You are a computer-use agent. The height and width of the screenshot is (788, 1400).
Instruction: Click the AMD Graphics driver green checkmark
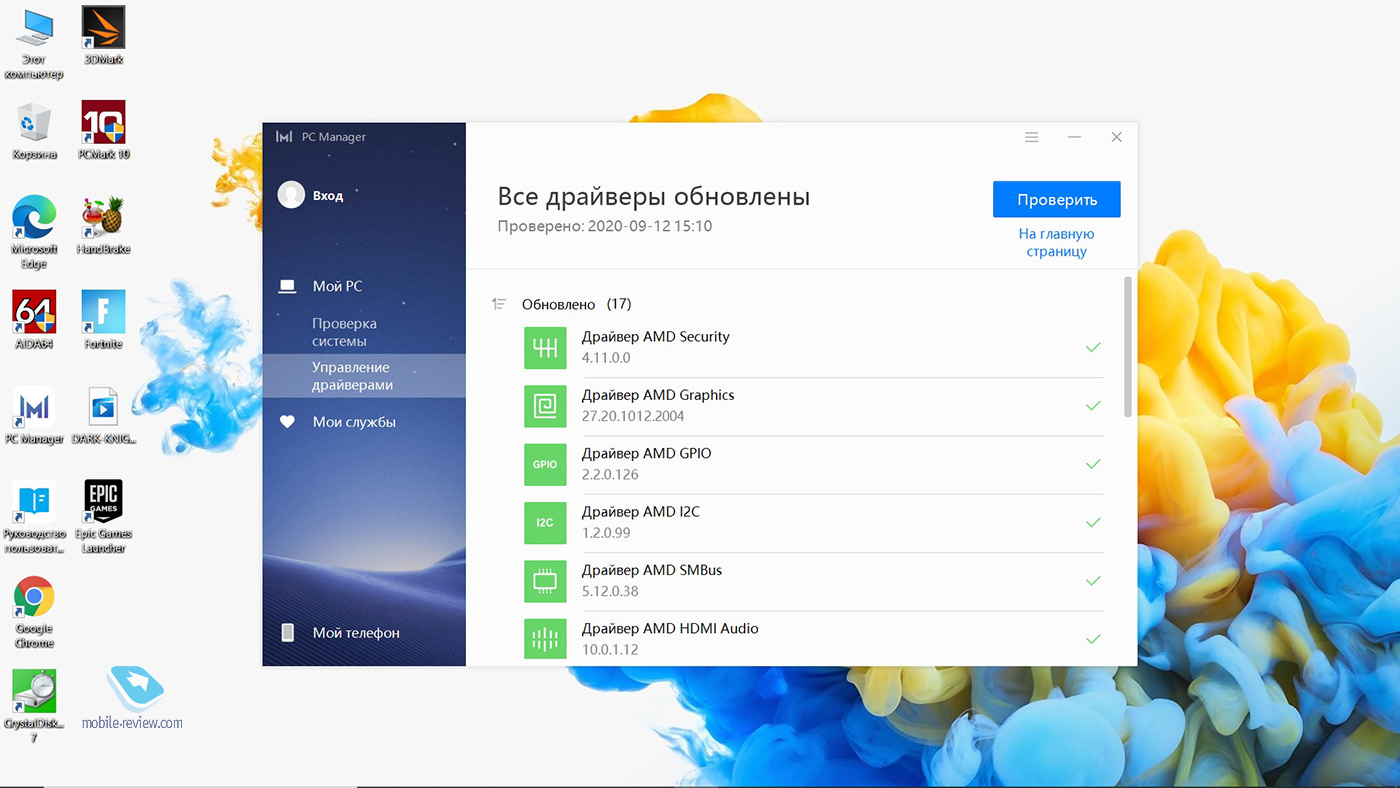[x=1093, y=406]
